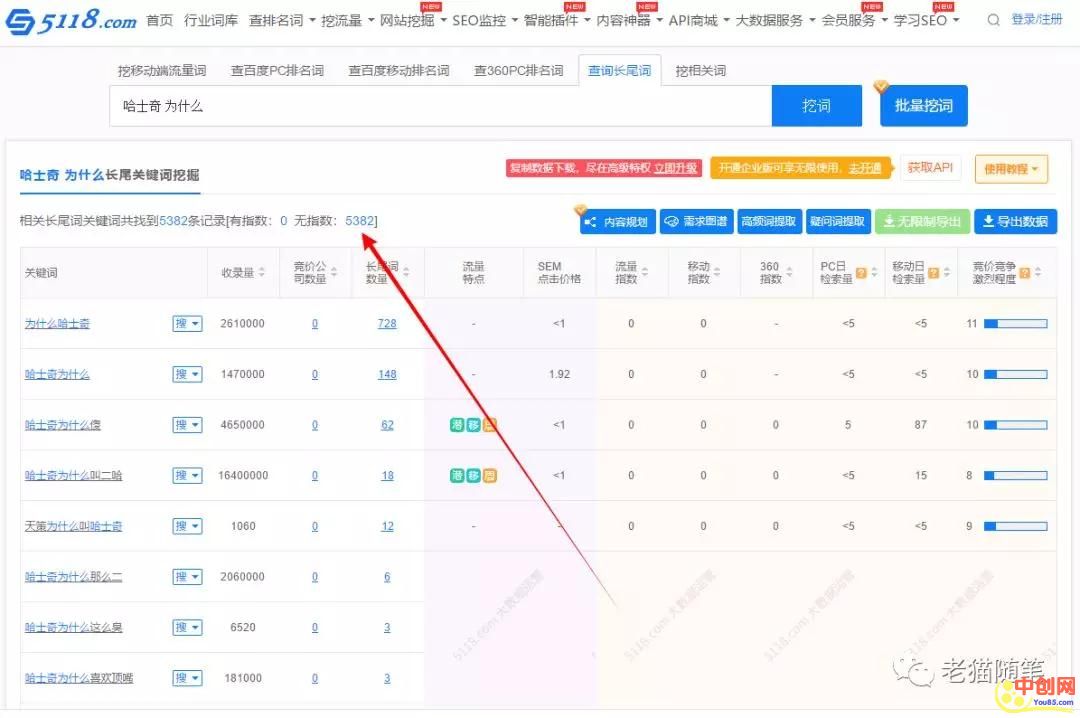This screenshot has height=718, width=1080.
Task: Click sort arrows on 收录量 column
Action: [x=263, y=273]
